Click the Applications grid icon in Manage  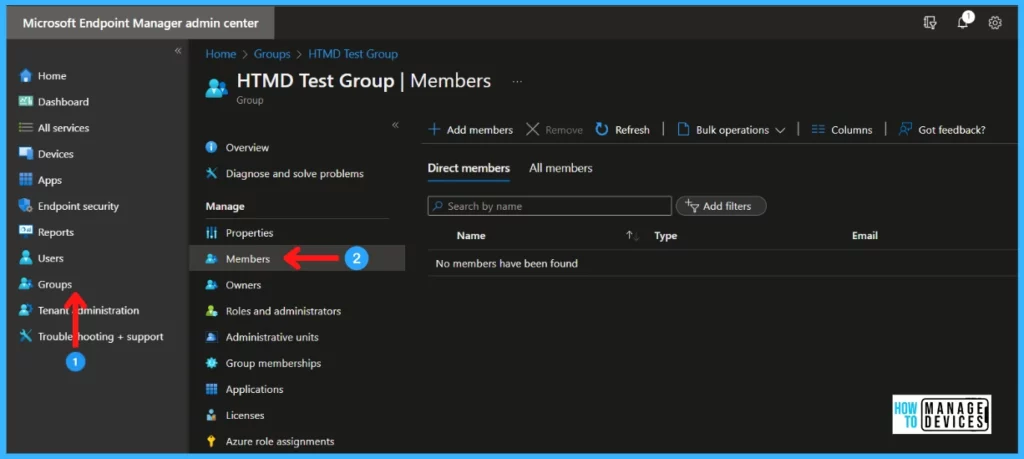point(211,388)
